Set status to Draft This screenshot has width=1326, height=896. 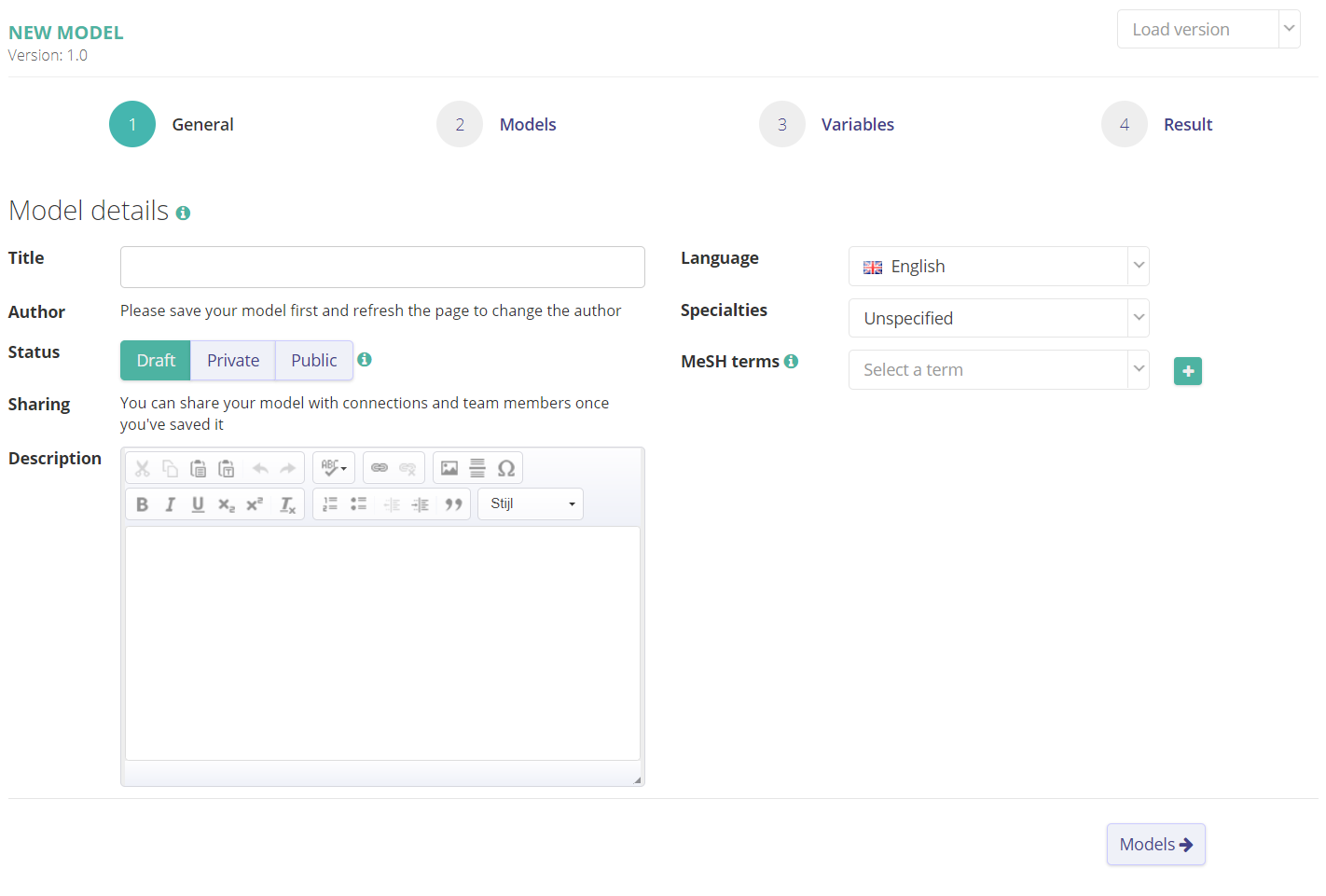(x=156, y=361)
